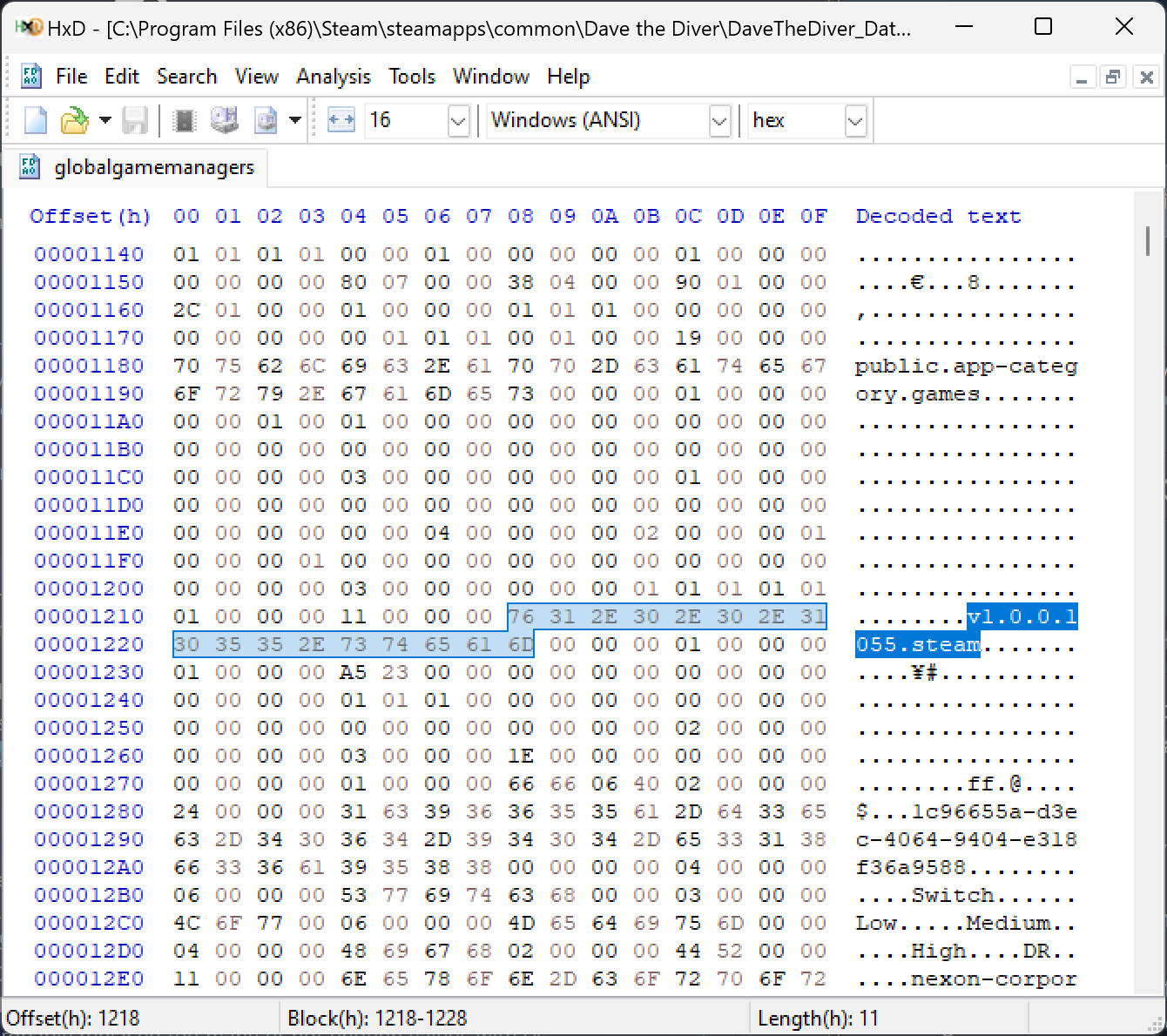This screenshot has width=1167, height=1036.
Task: Open the RAM editor chip icon
Action: pyautogui.click(x=185, y=120)
